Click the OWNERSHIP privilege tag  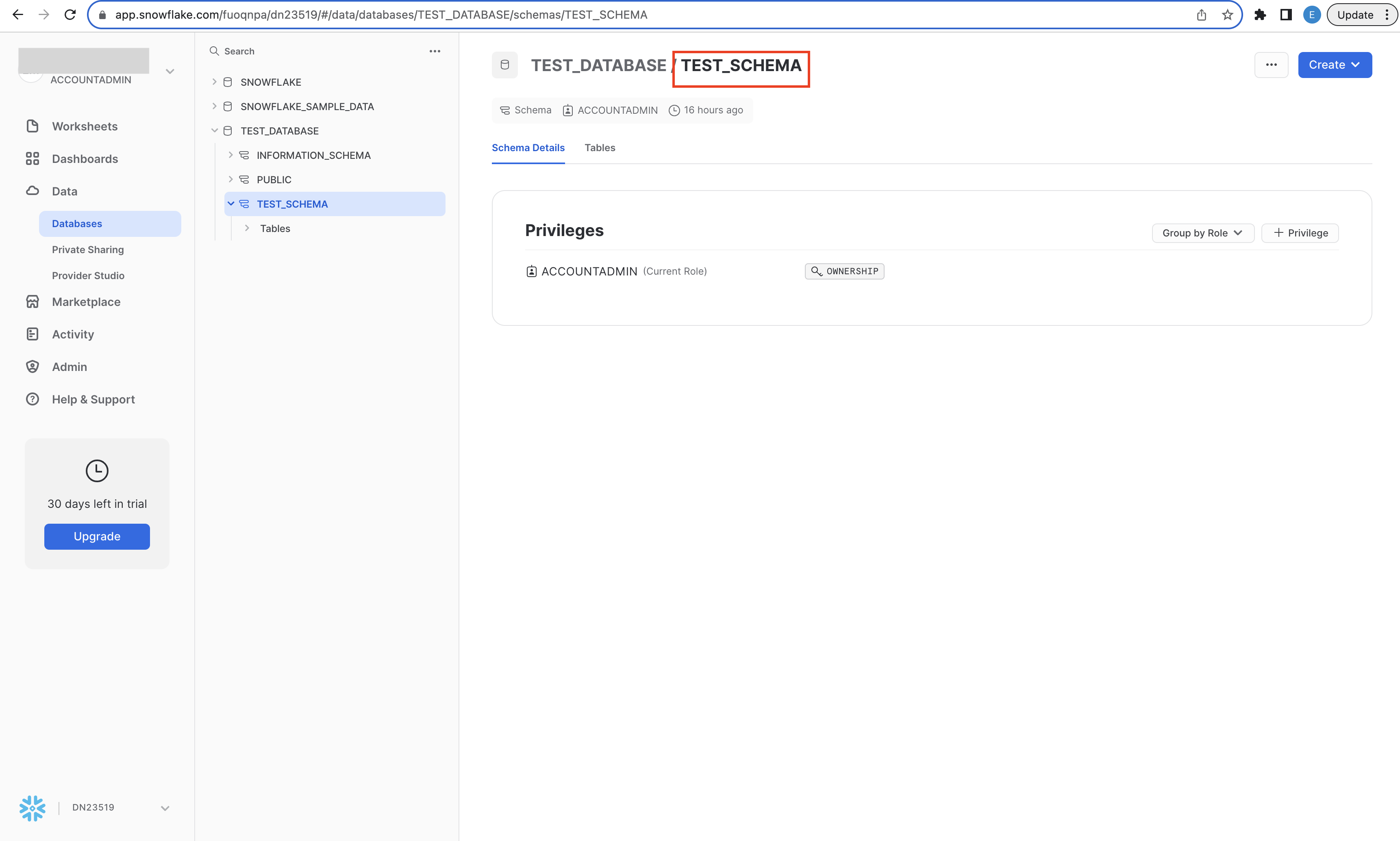click(844, 271)
